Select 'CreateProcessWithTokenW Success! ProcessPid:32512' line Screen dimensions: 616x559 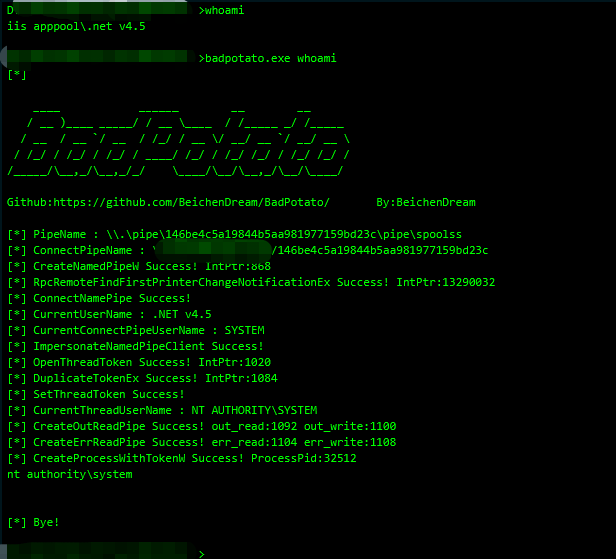click(x=182, y=458)
